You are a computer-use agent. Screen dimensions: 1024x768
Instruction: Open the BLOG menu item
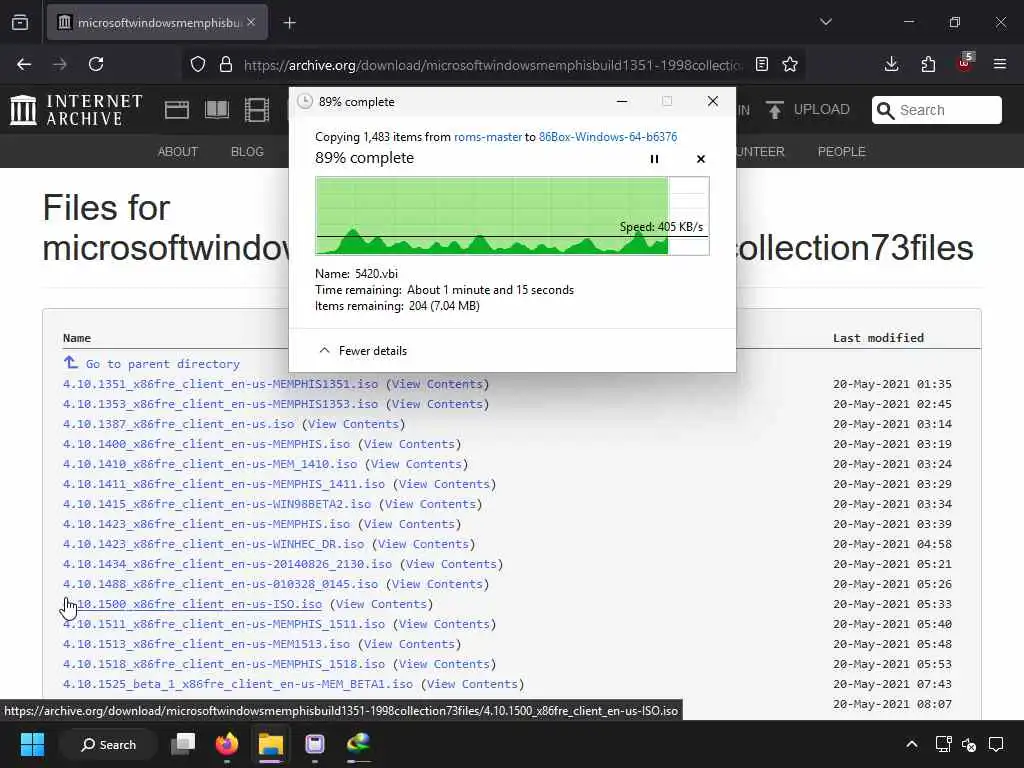tap(247, 152)
